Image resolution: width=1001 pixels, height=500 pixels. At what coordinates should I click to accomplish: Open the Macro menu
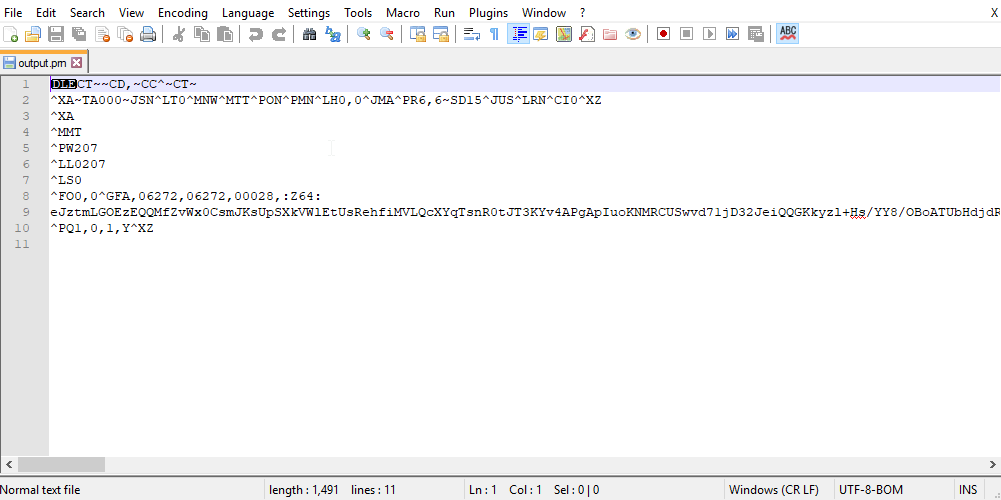pyautogui.click(x=403, y=13)
